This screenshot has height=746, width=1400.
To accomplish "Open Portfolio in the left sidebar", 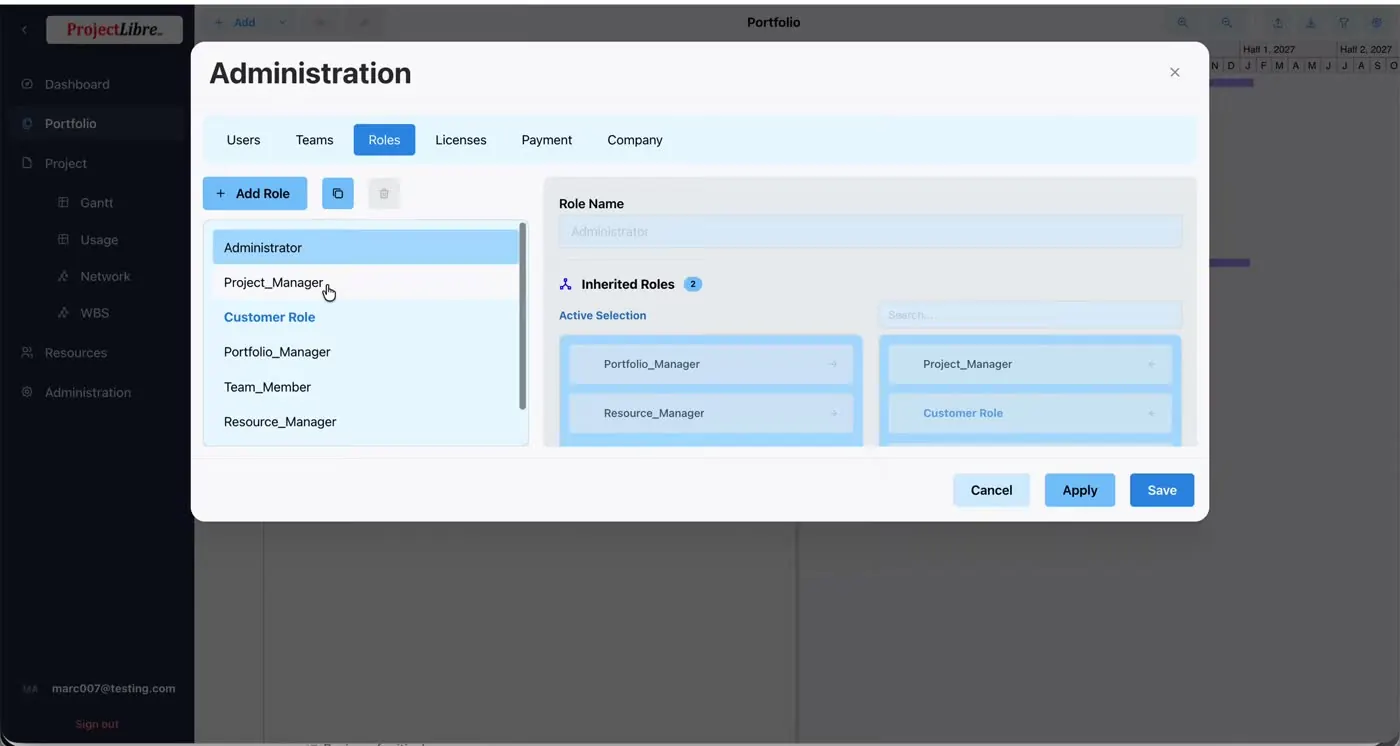I will 70,124.
